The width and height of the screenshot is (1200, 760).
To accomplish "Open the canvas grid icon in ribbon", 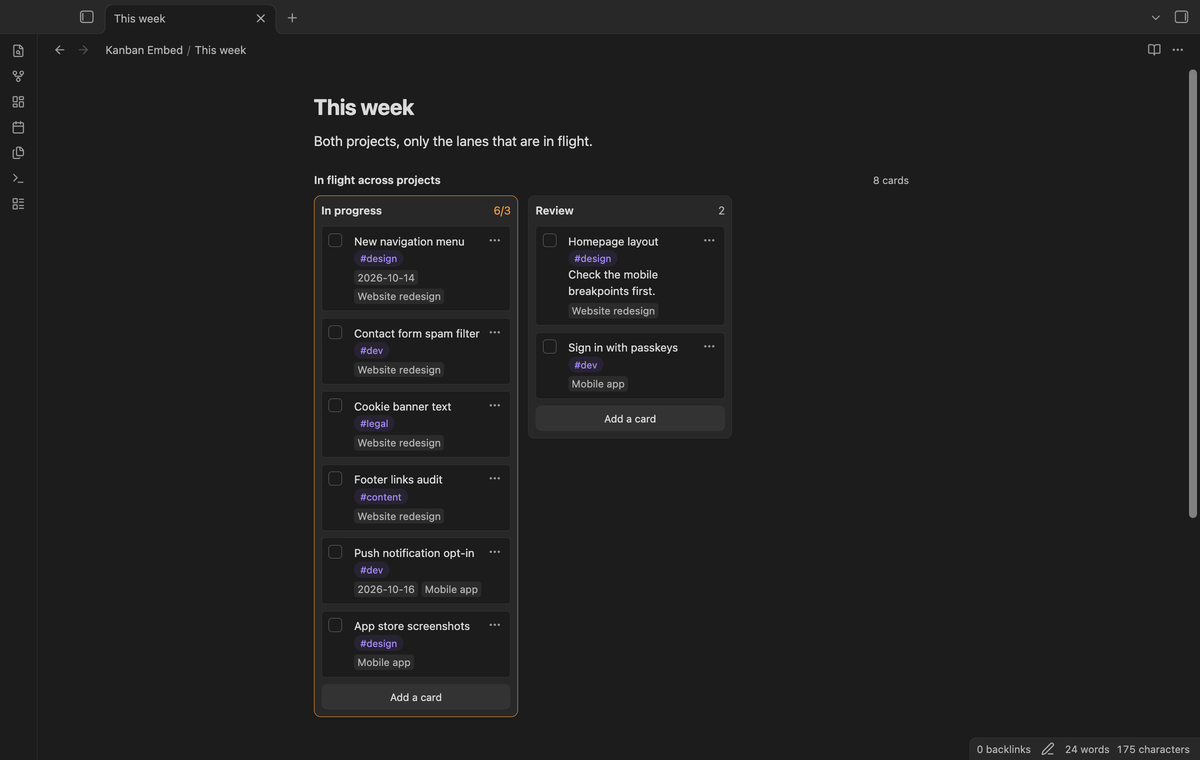I will pyautogui.click(x=18, y=102).
